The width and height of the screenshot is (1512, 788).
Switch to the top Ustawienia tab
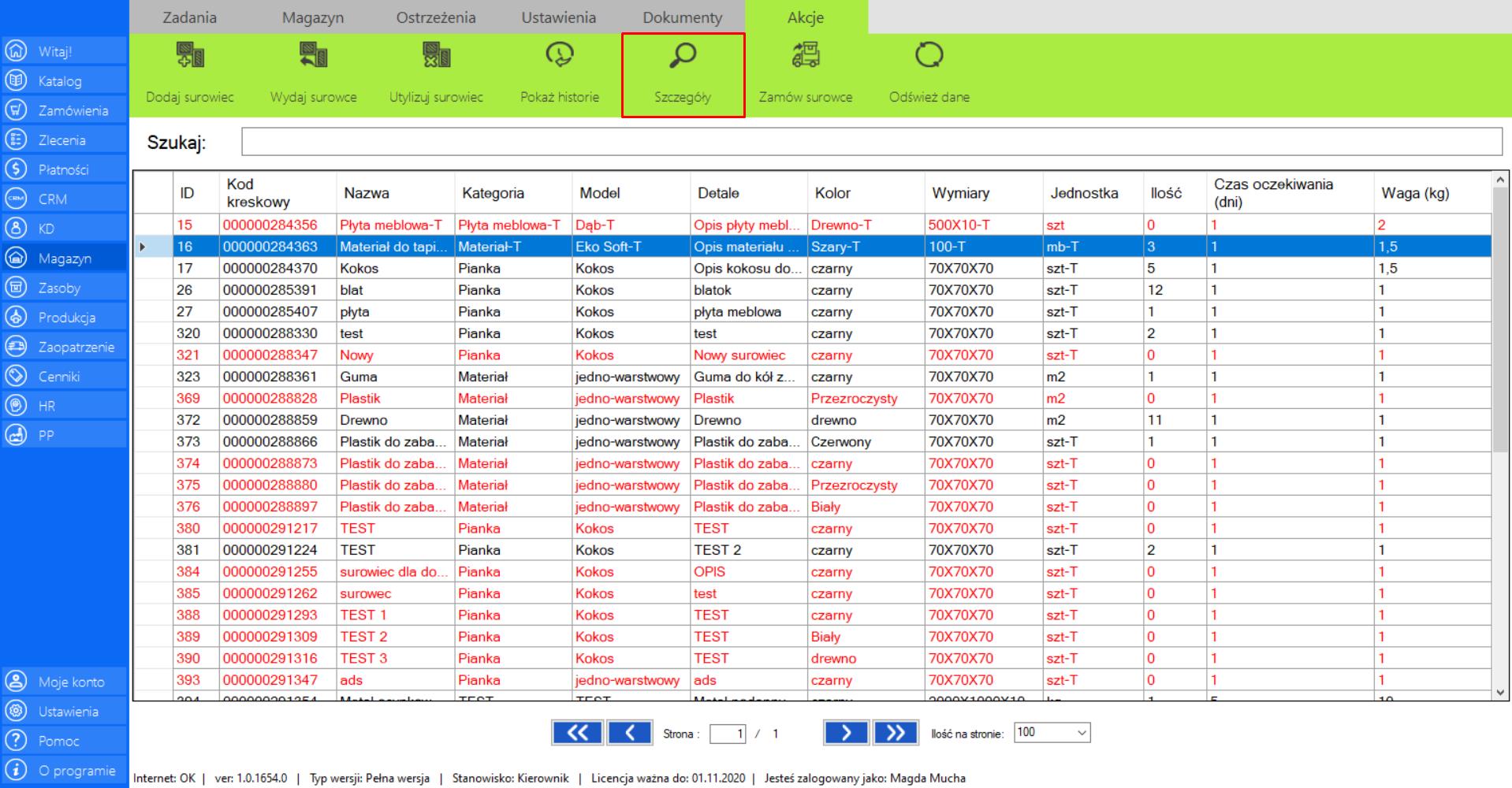point(559,17)
